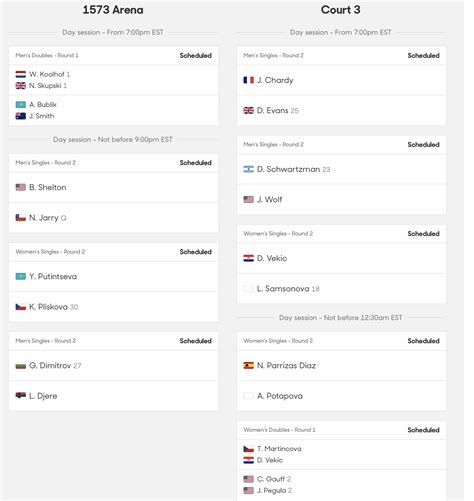Click the Kazakhstan flag next to A. Bublik

point(21,105)
